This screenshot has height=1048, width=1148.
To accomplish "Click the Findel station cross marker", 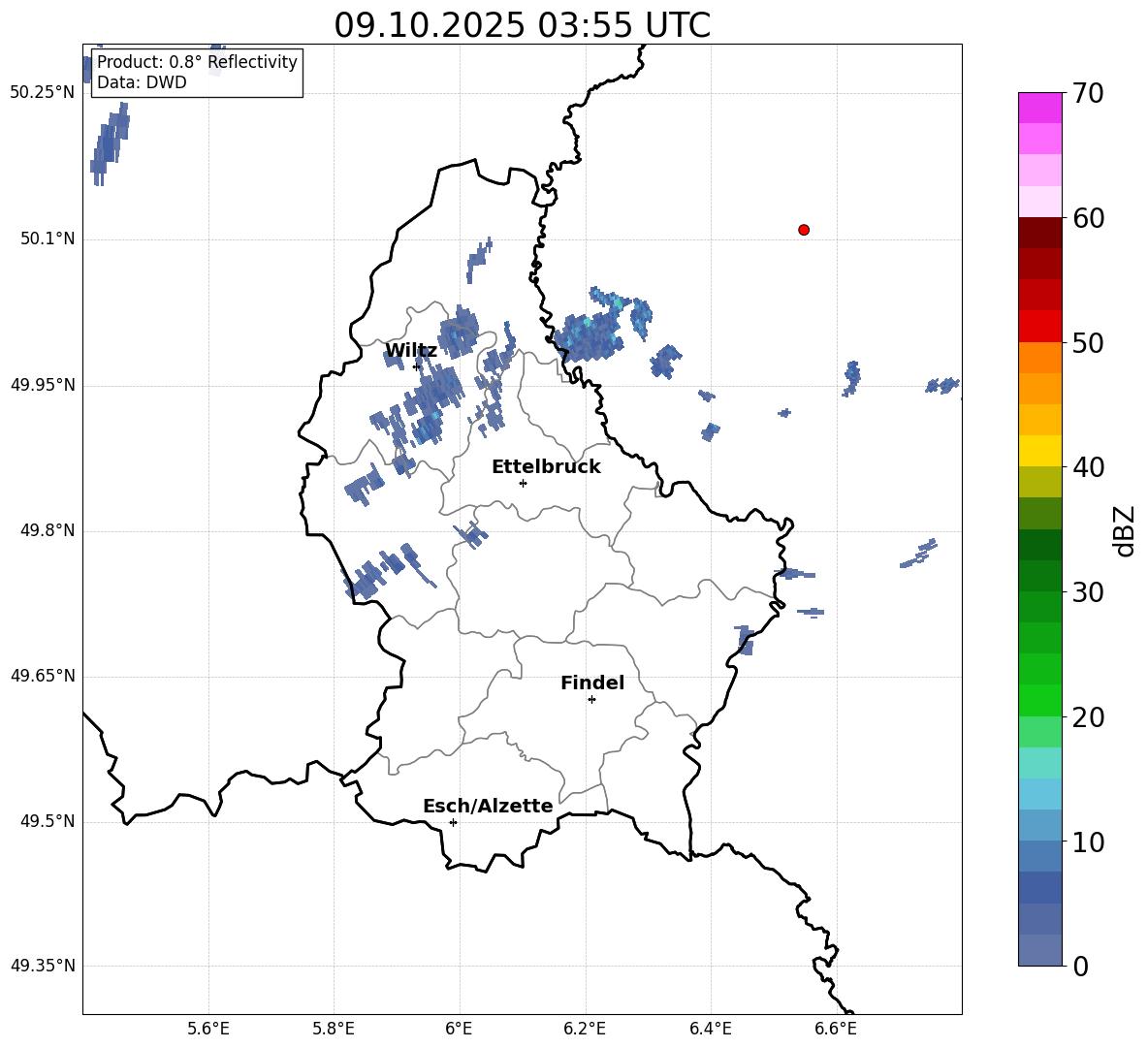I will (591, 700).
